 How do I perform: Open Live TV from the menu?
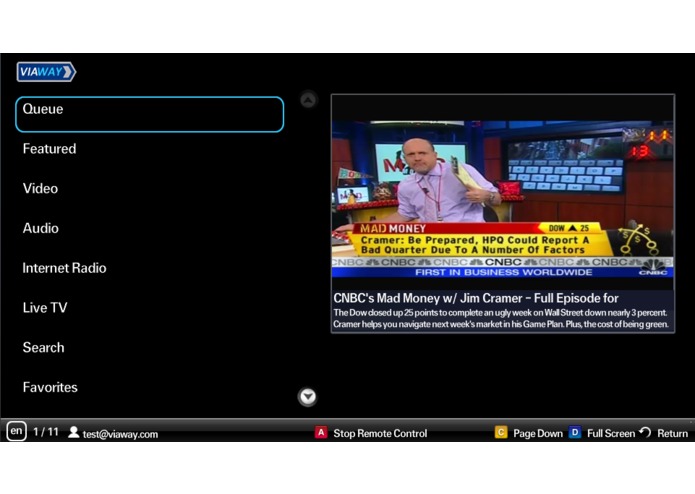tap(45, 308)
